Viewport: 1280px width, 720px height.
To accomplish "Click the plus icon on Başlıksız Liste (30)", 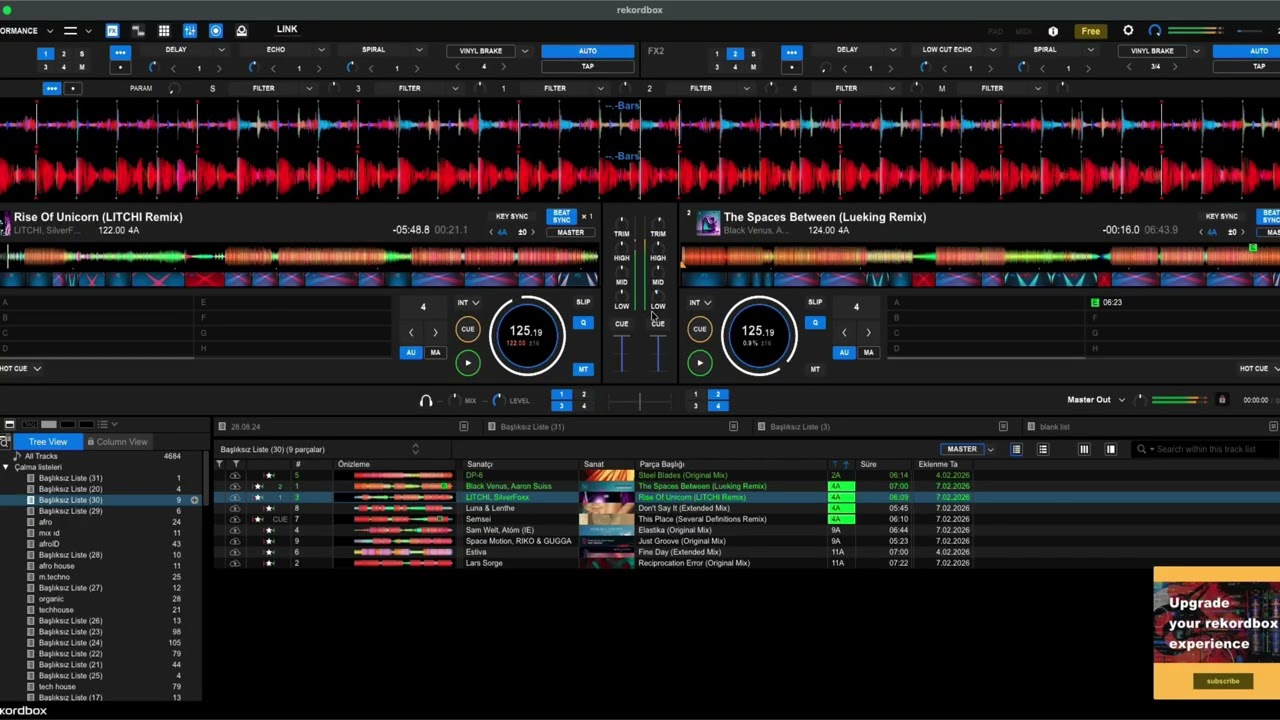I will coord(194,500).
